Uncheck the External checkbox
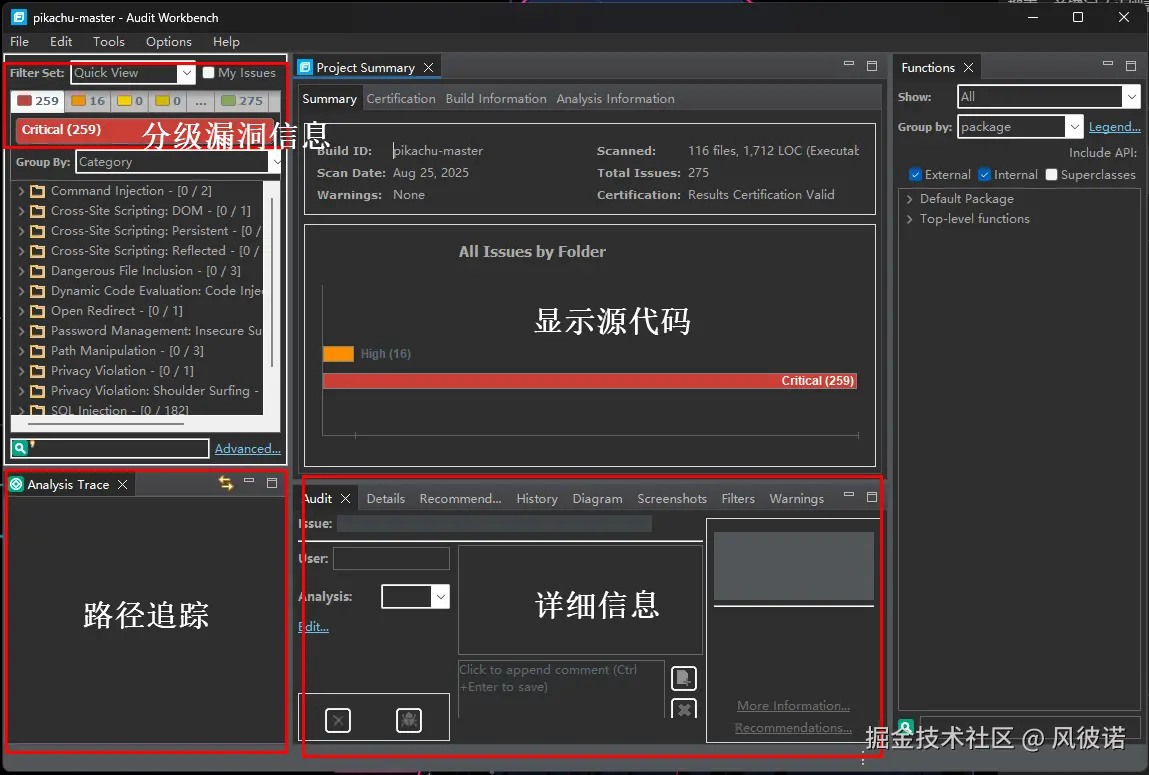The width and height of the screenshot is (1149, 775). pos(915,174)
